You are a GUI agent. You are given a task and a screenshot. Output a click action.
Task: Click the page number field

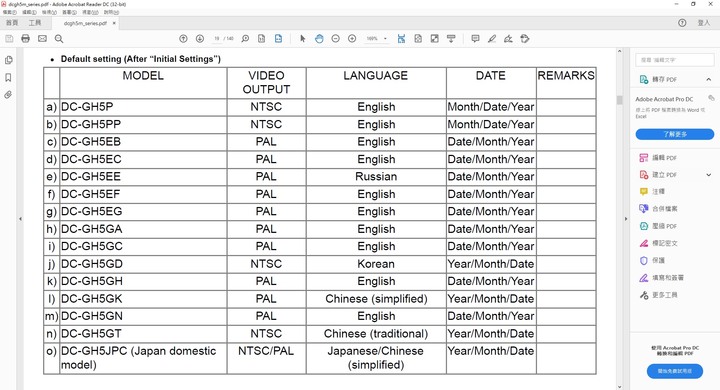click(217, 39)
